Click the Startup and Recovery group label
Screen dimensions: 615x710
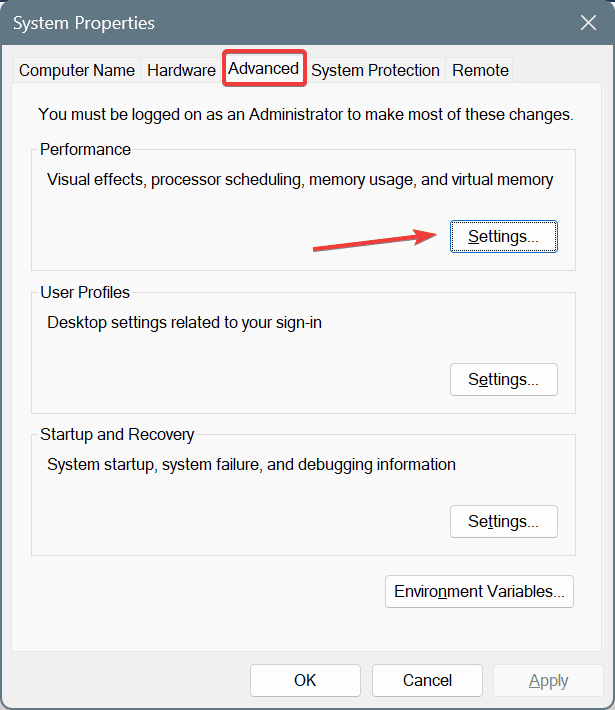(117, 435)
